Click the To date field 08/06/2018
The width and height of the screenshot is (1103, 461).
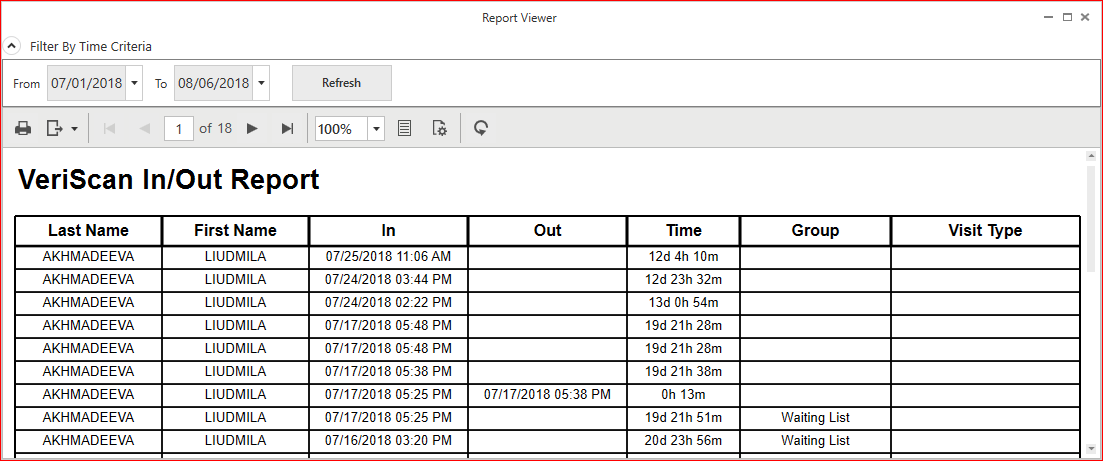click(213, 84)
